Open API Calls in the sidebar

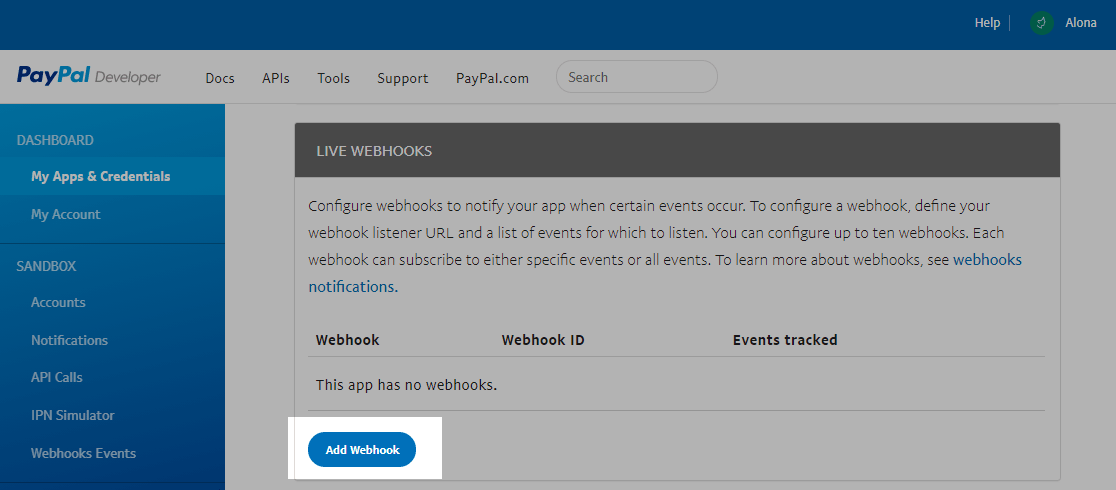click(x=57, y=377)
